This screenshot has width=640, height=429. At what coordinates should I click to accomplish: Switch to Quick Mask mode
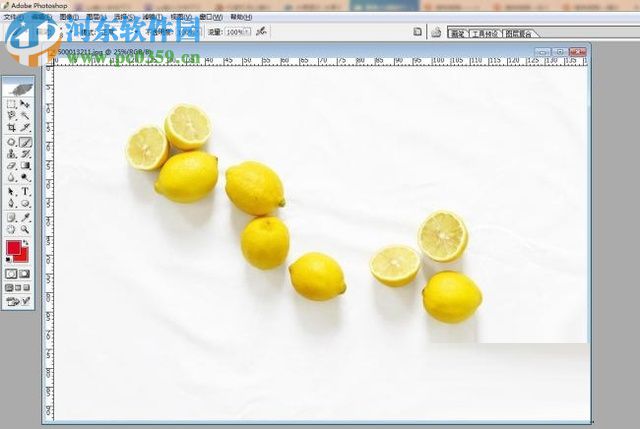[24, 274]
